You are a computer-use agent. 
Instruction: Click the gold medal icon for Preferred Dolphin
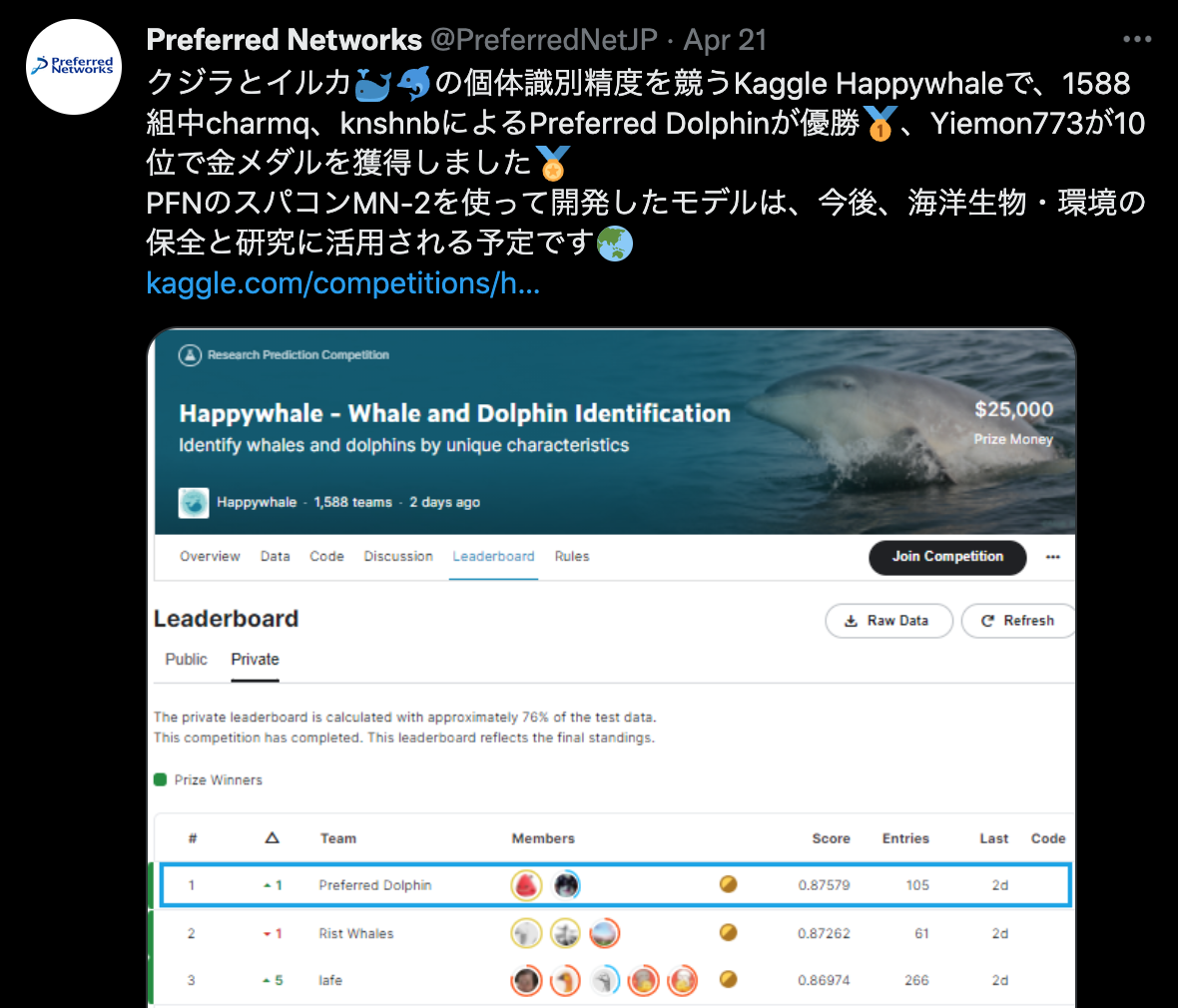coord(728,884)
